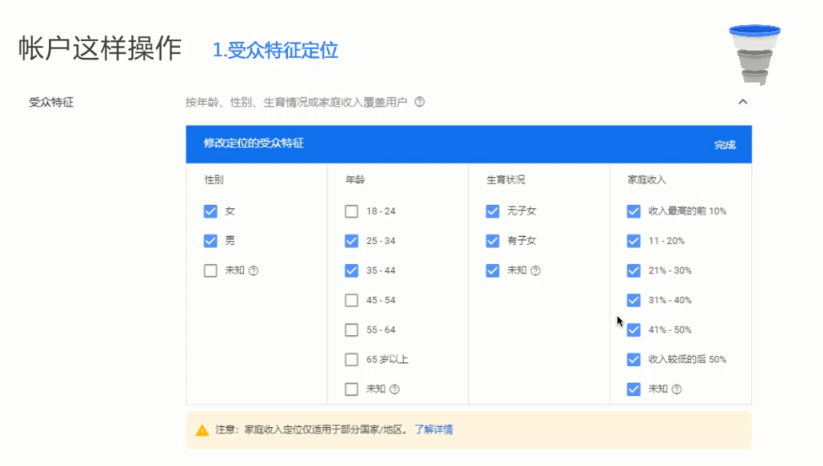
Task: Check the unknown gender 未知 checkbox
Action: pos(210,270)
